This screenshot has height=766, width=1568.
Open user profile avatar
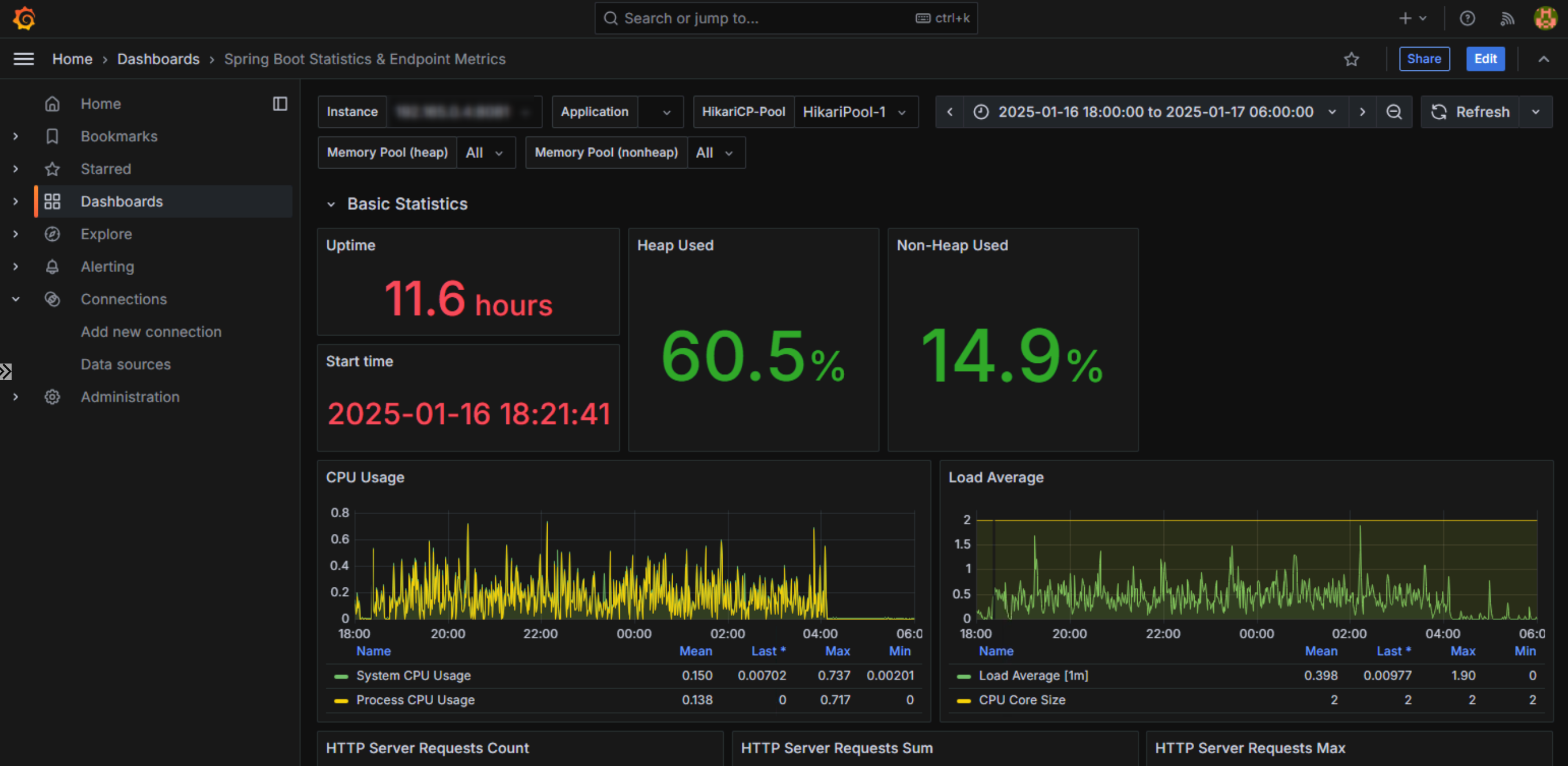[1545, 18]
